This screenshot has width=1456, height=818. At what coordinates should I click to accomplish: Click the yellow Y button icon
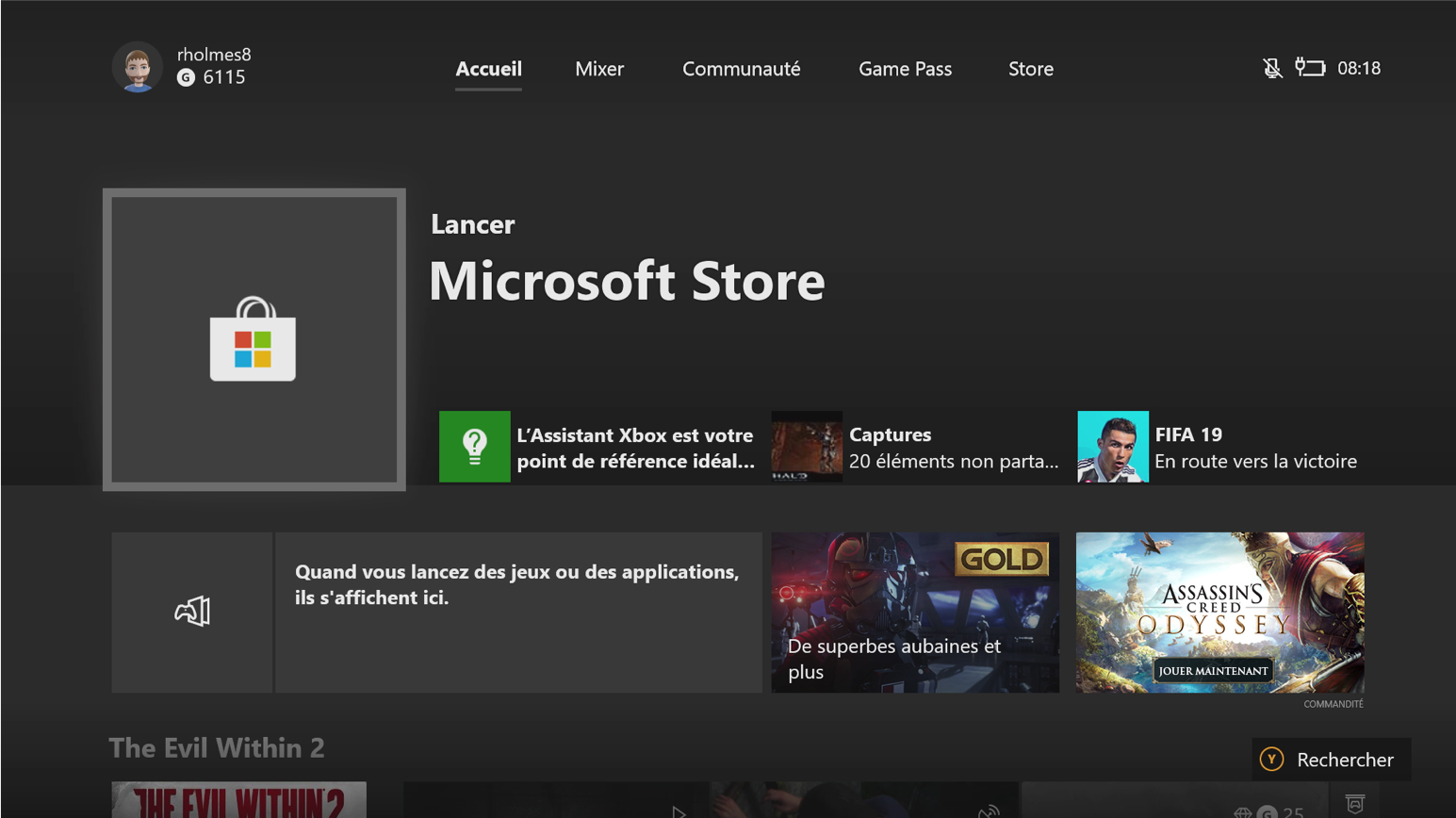[x=1271, y=759]
